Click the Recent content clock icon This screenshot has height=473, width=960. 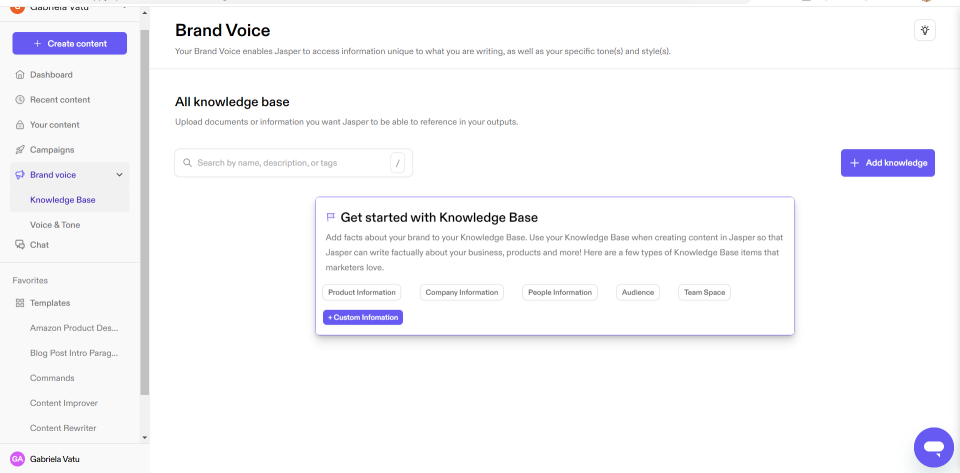[20, 100]
